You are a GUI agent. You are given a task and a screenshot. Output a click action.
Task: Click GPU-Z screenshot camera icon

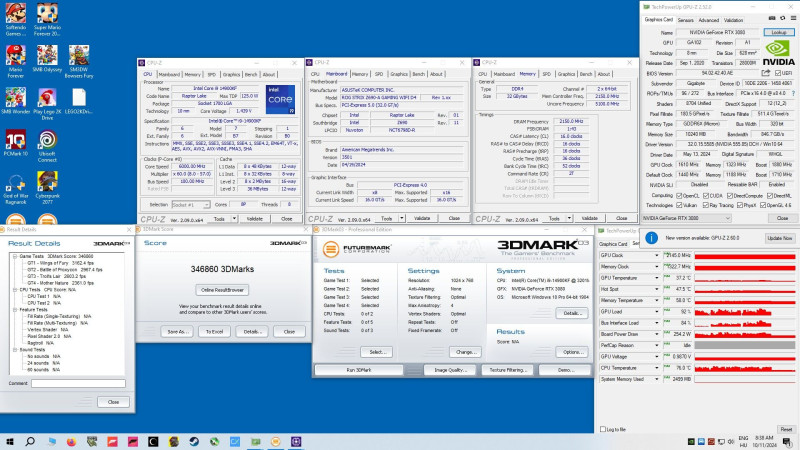772,18
